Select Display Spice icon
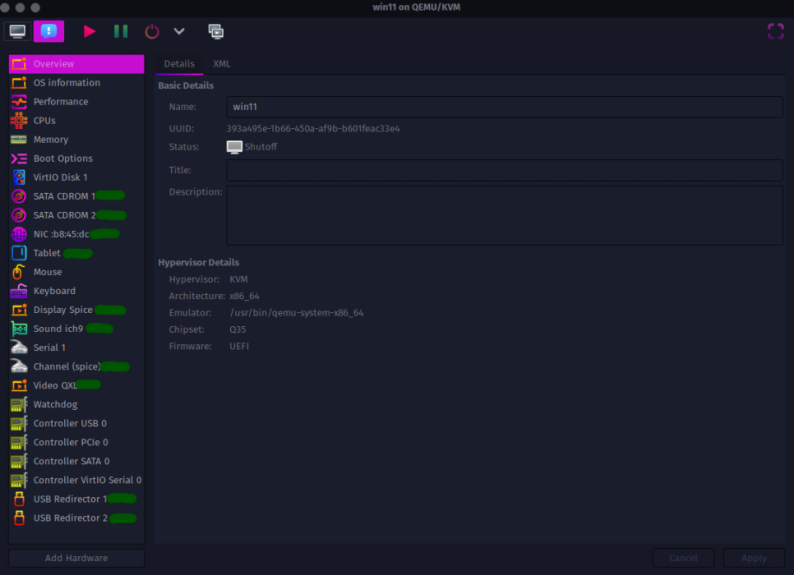 point(19,310)
